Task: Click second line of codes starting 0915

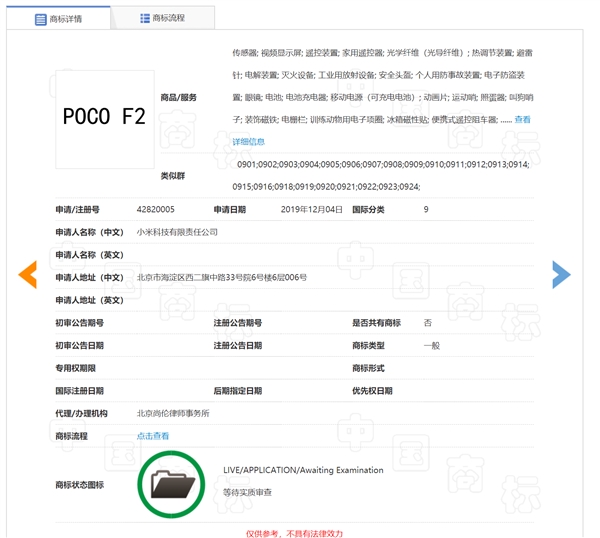Action: point(326,187)
